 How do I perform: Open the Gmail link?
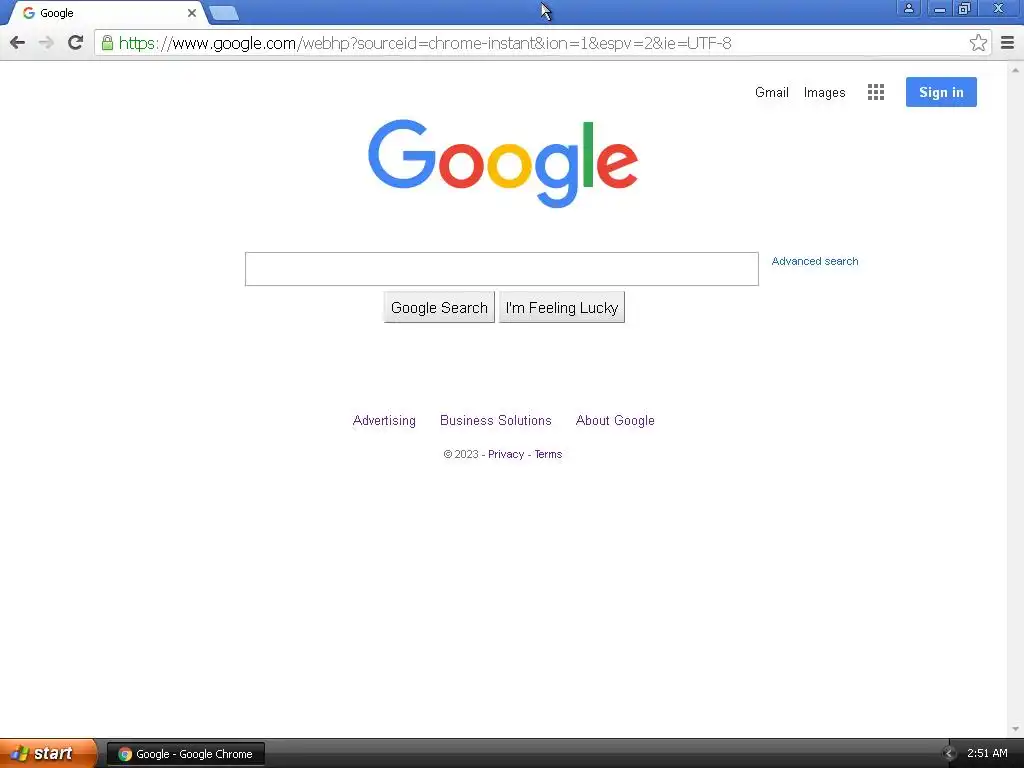click(772, 92)
